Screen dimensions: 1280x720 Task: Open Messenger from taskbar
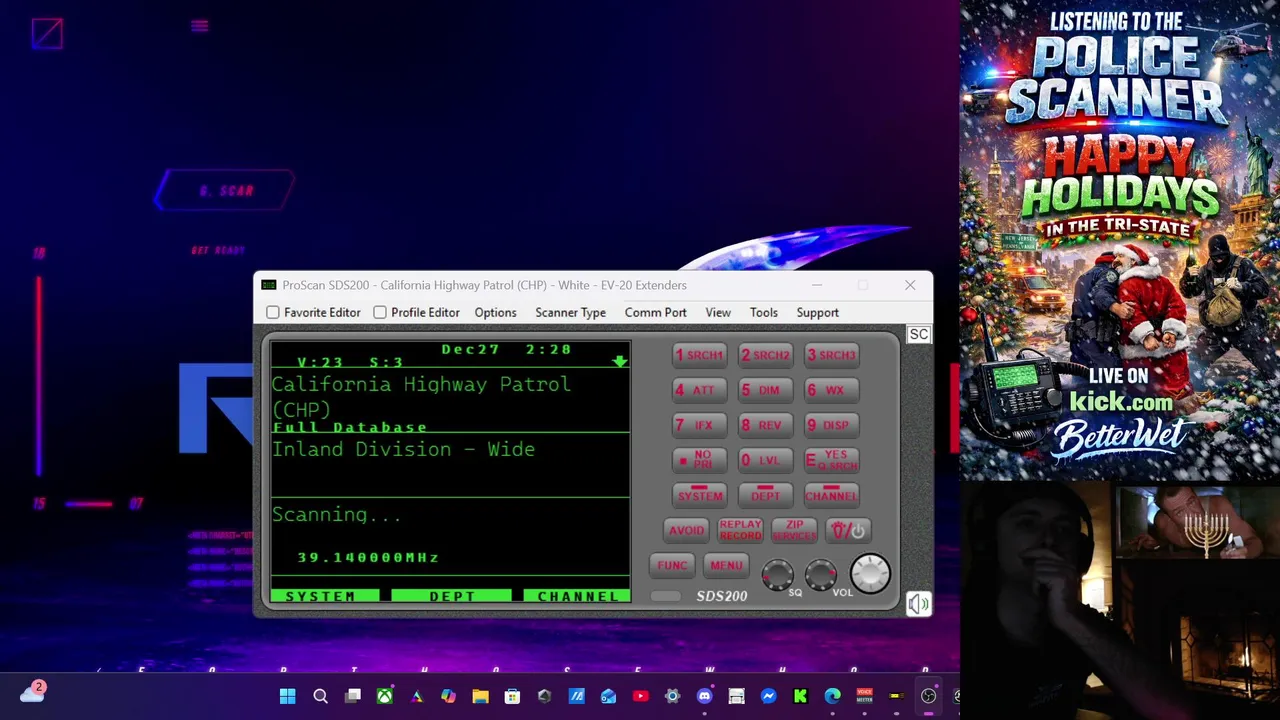[768, 696]
